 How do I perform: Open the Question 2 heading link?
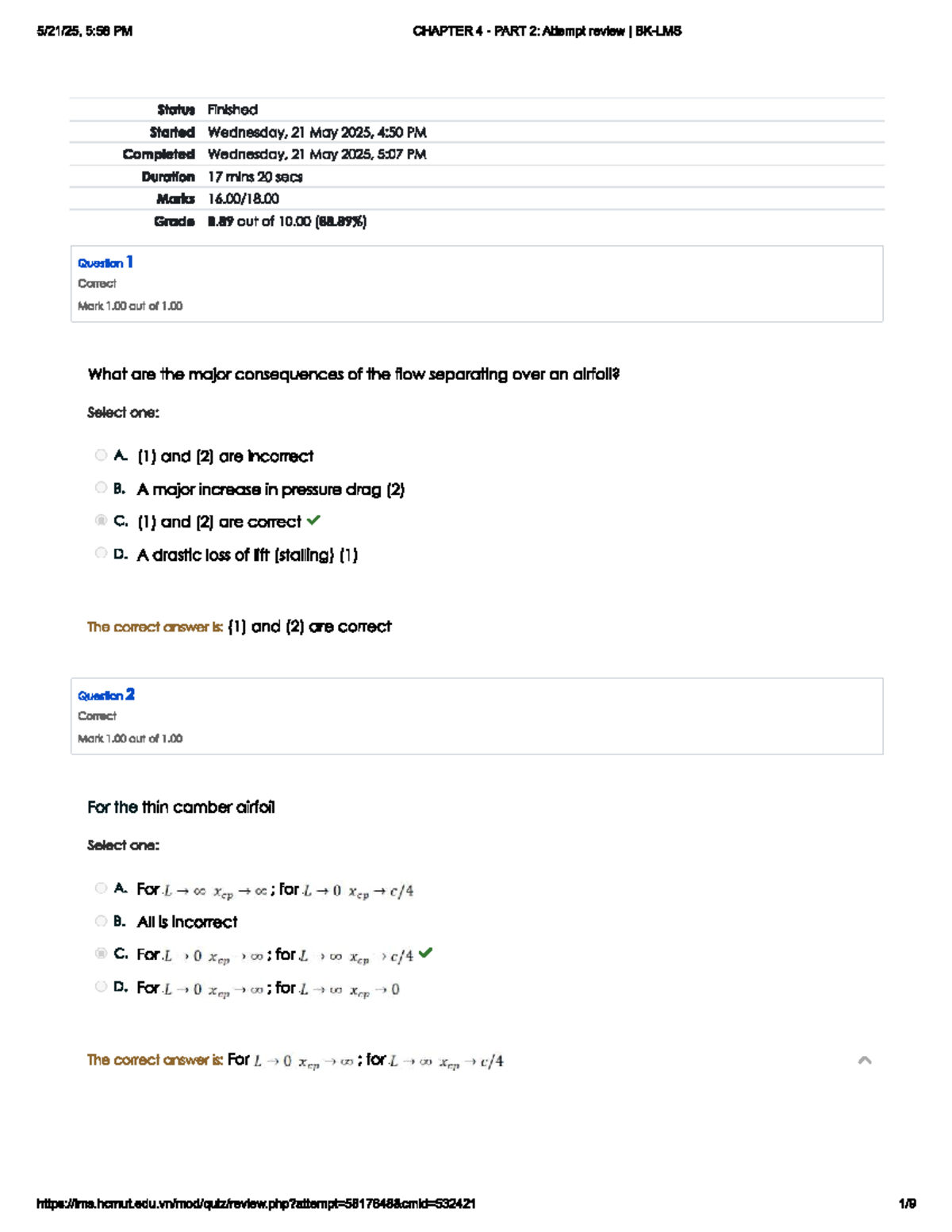pyautogui.click(x=106, y=695)
